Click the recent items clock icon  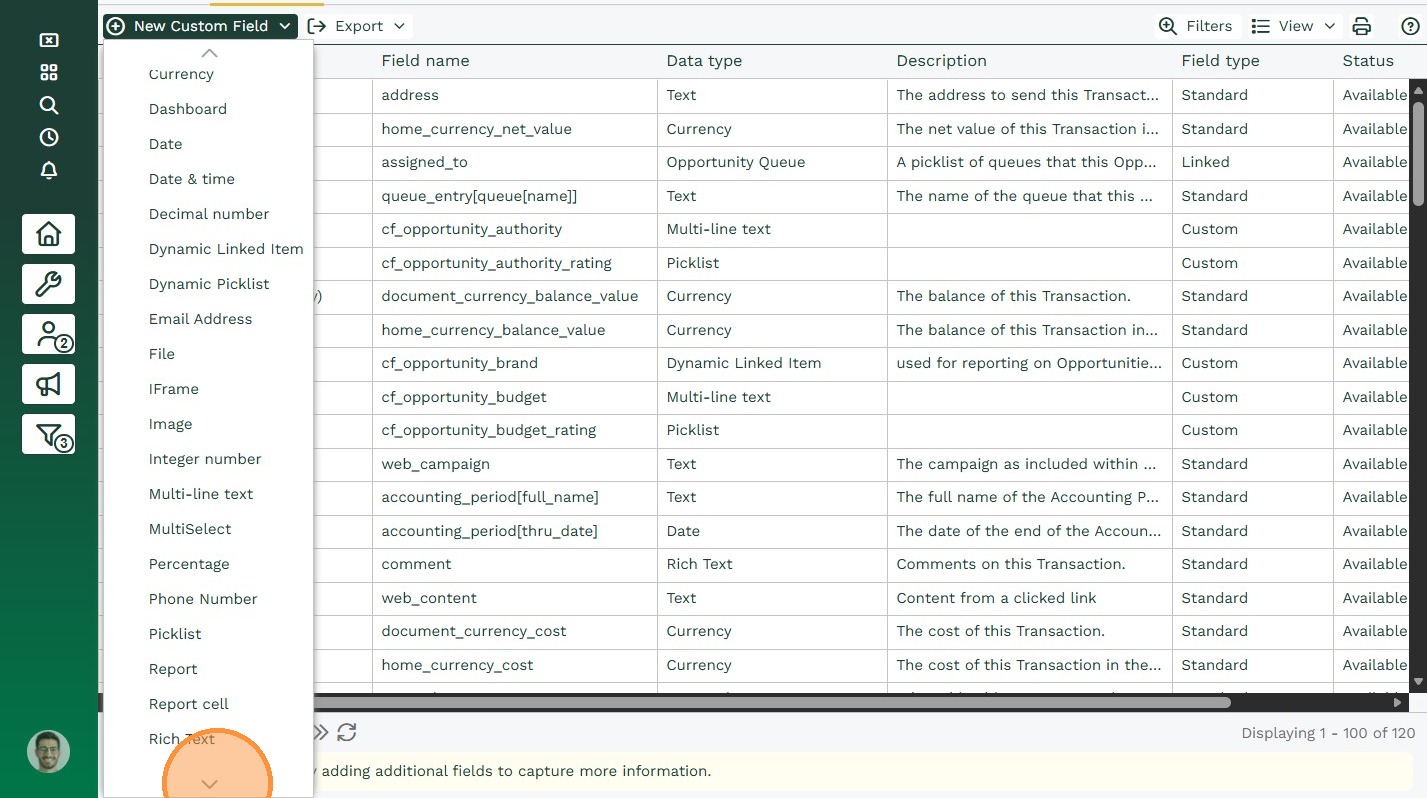[x=48, y=138]
